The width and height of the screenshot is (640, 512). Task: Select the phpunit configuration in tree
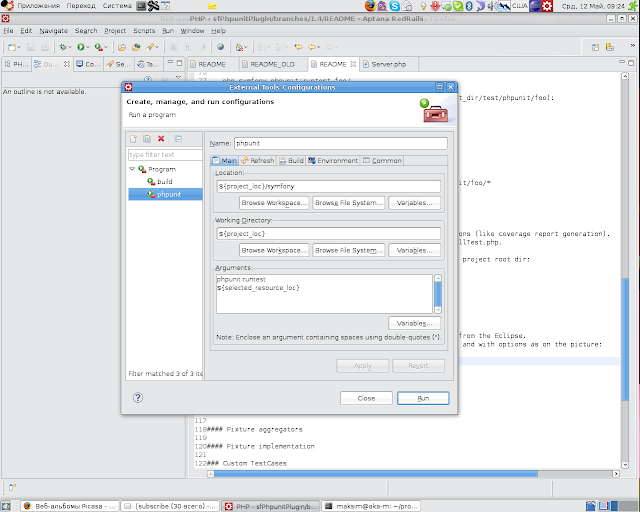[x=165, y=194]
